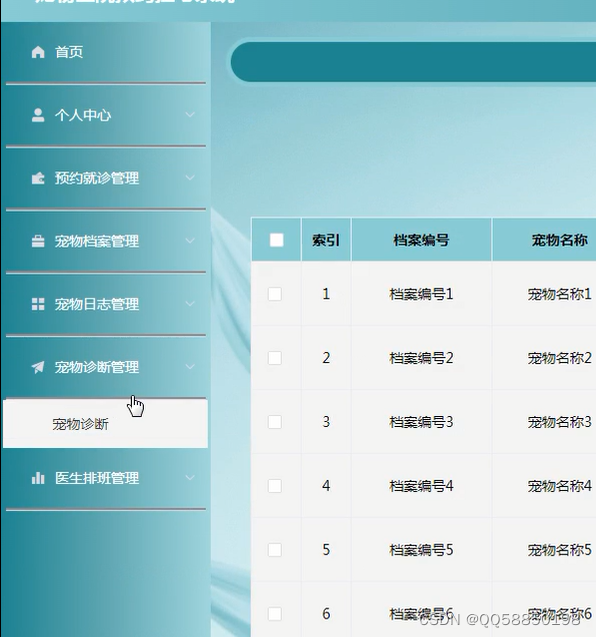Expand the 预约就诊管理 chevron arrow

(190, 178)
